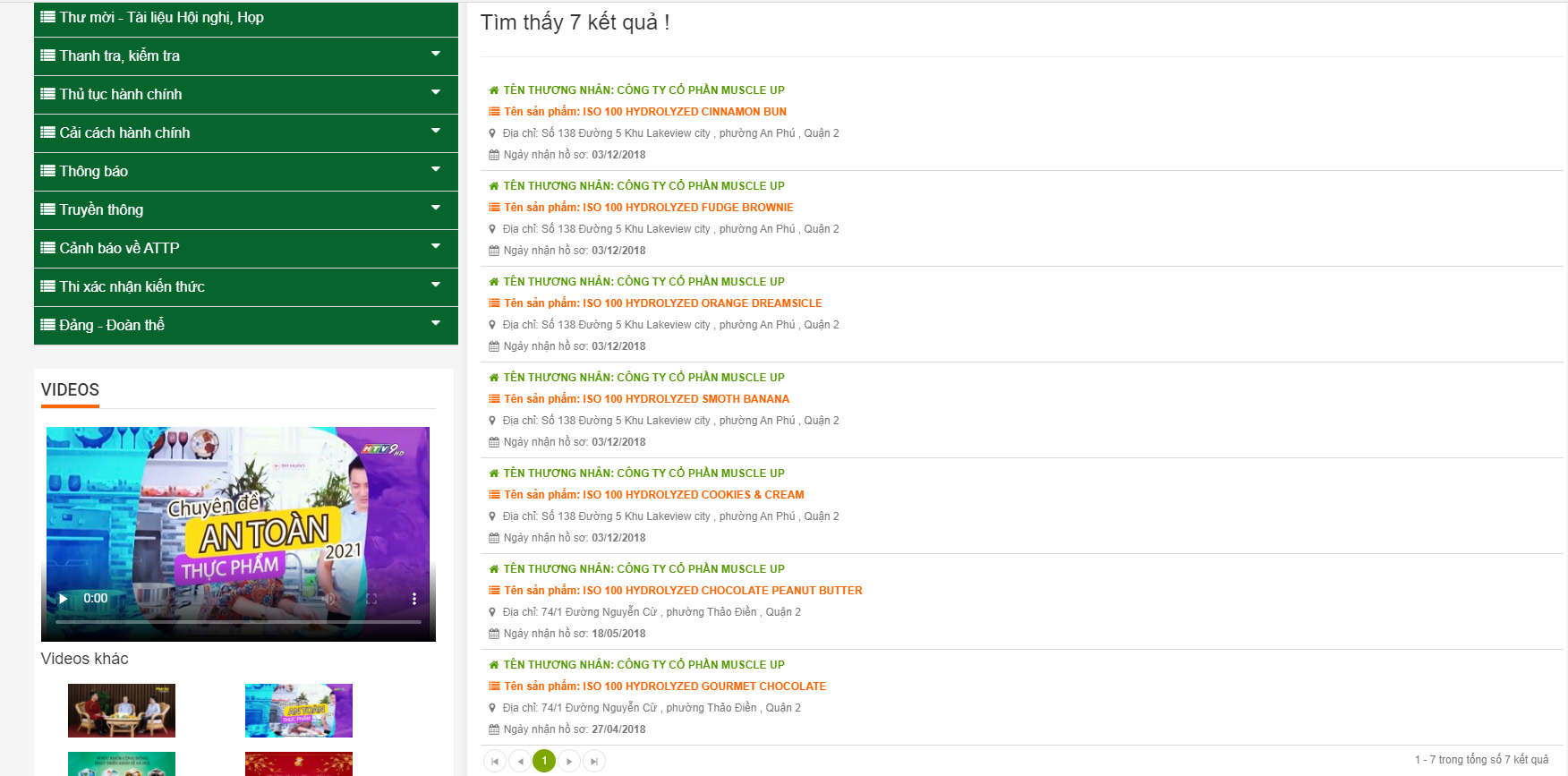This screenshot has width=1568, height=776.
Task: Open ISO 100 HYDROLYZED GOURMET CHOCOLATE product
Action: point(665,686)
